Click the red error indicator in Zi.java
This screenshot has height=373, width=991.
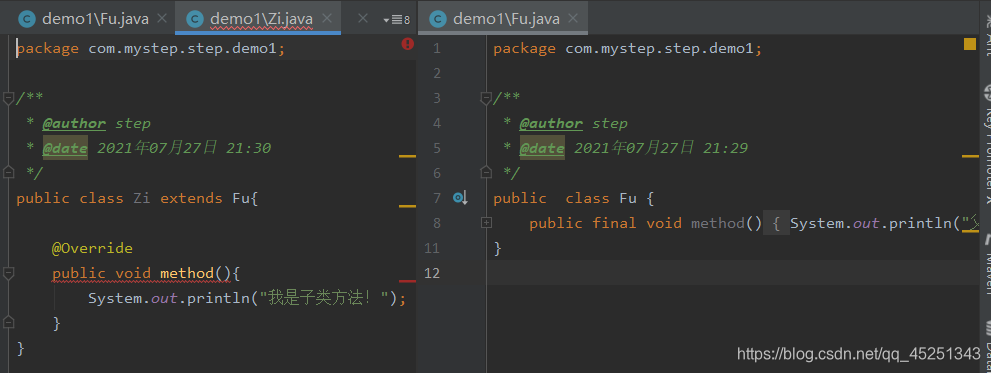coord(407,44)
